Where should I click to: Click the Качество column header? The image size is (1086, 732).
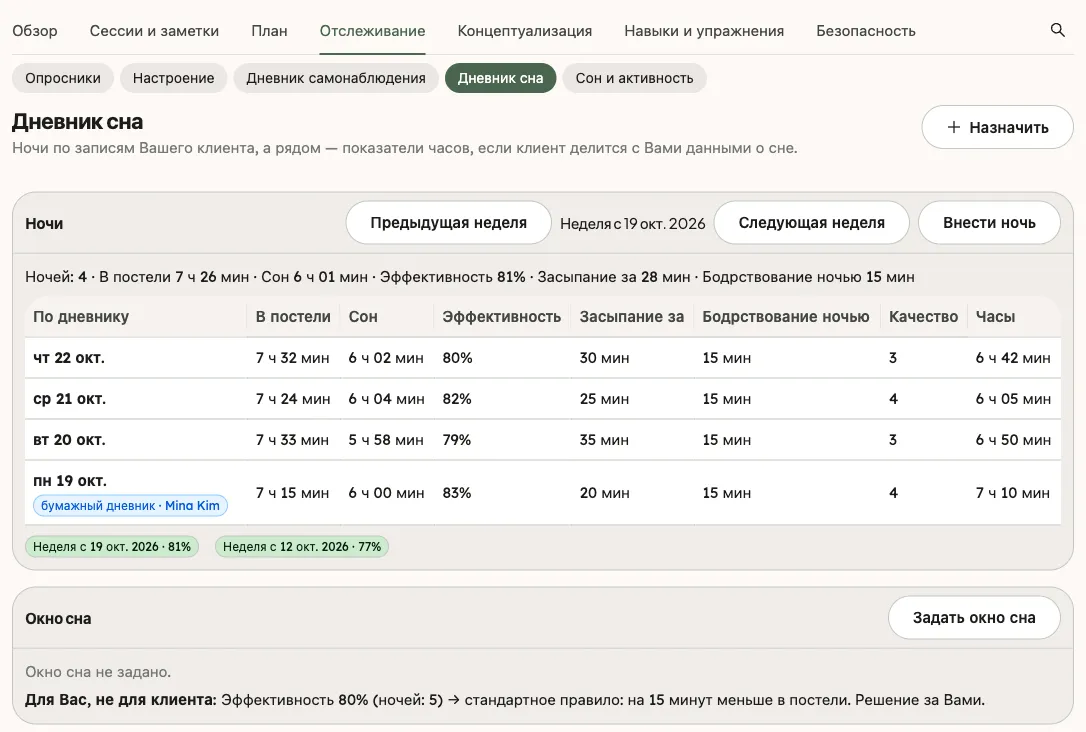(x=923, y=316)
